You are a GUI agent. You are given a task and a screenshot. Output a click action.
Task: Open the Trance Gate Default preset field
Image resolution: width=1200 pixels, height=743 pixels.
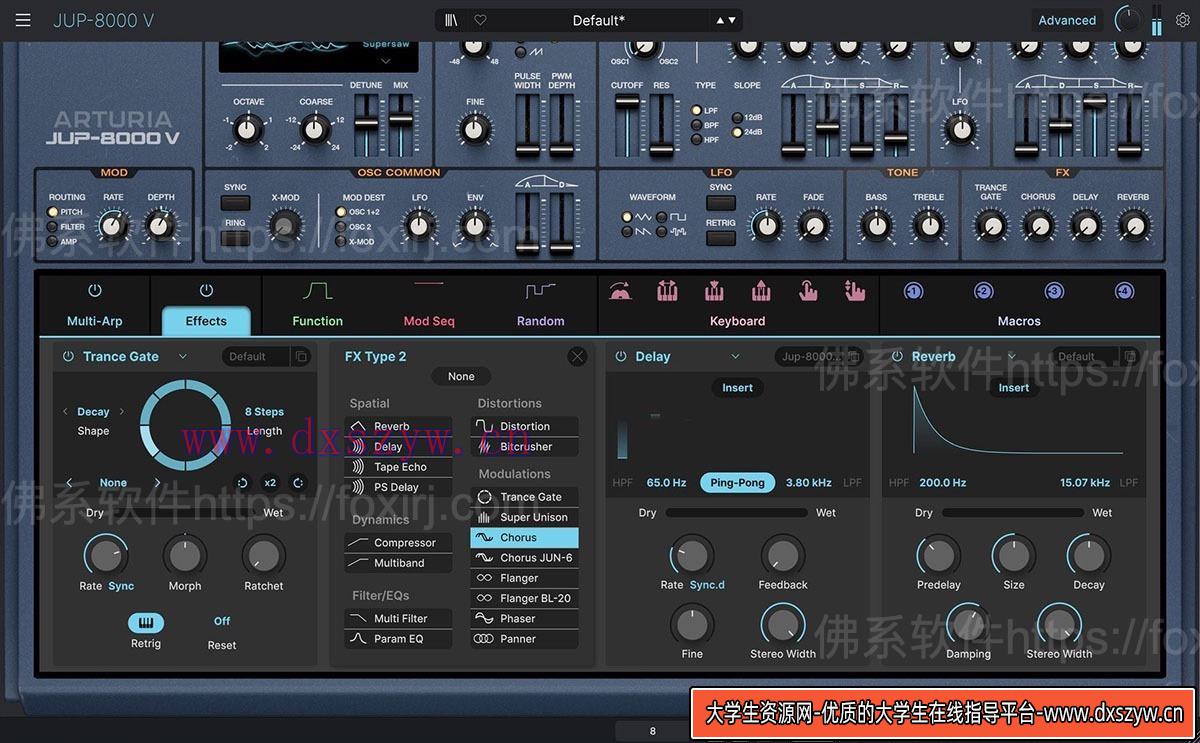pos(256,356)
